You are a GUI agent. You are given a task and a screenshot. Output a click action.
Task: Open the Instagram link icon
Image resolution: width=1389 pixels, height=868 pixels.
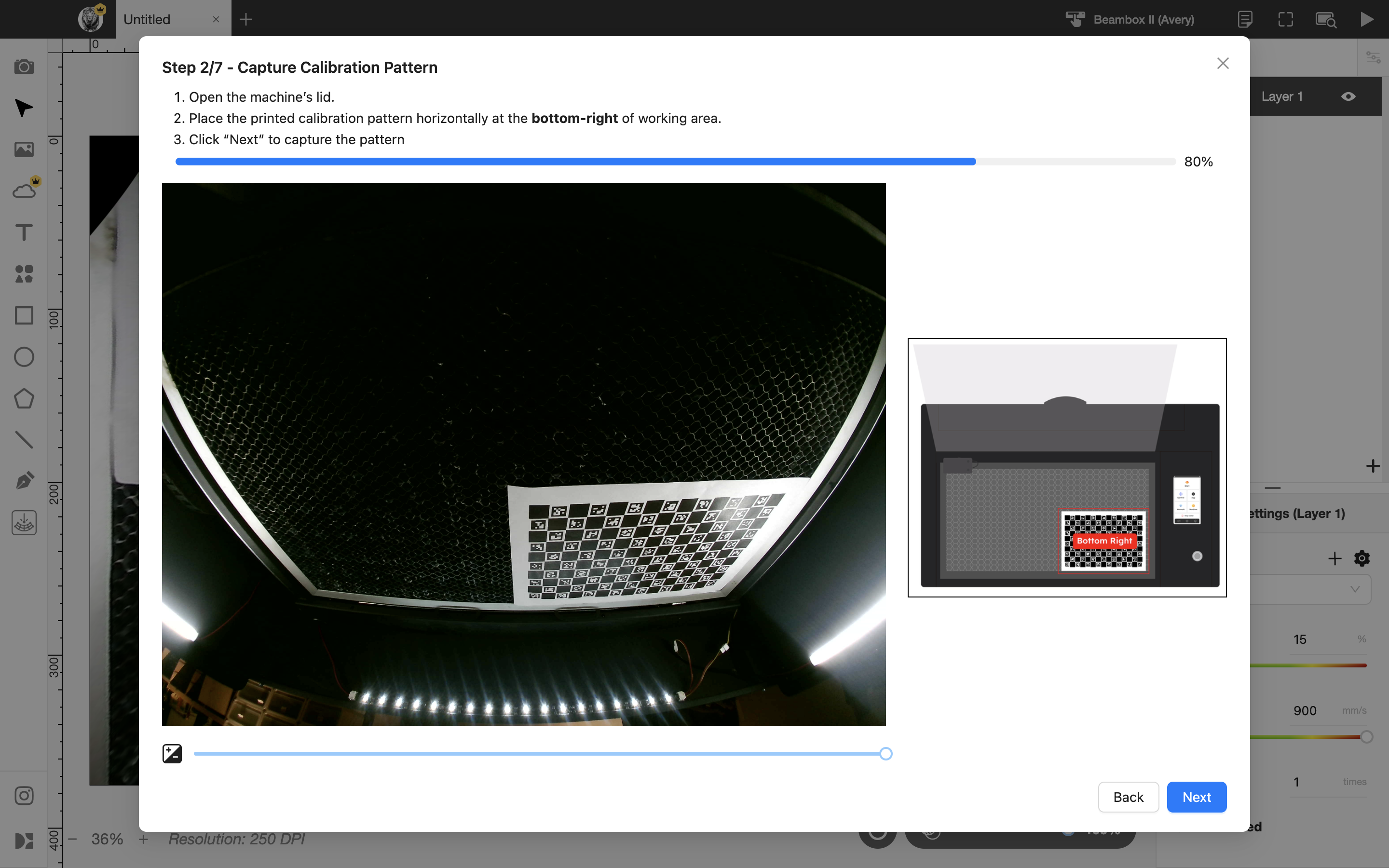point(24,796)
